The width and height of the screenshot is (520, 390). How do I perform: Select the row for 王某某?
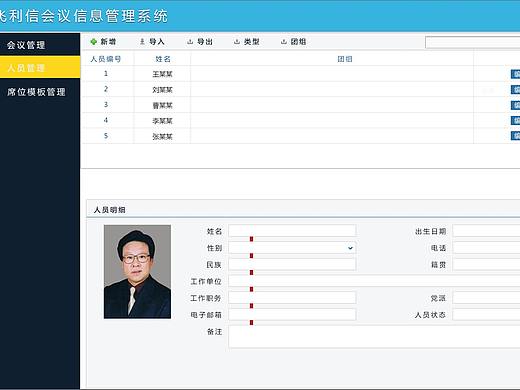coord(301,74)
